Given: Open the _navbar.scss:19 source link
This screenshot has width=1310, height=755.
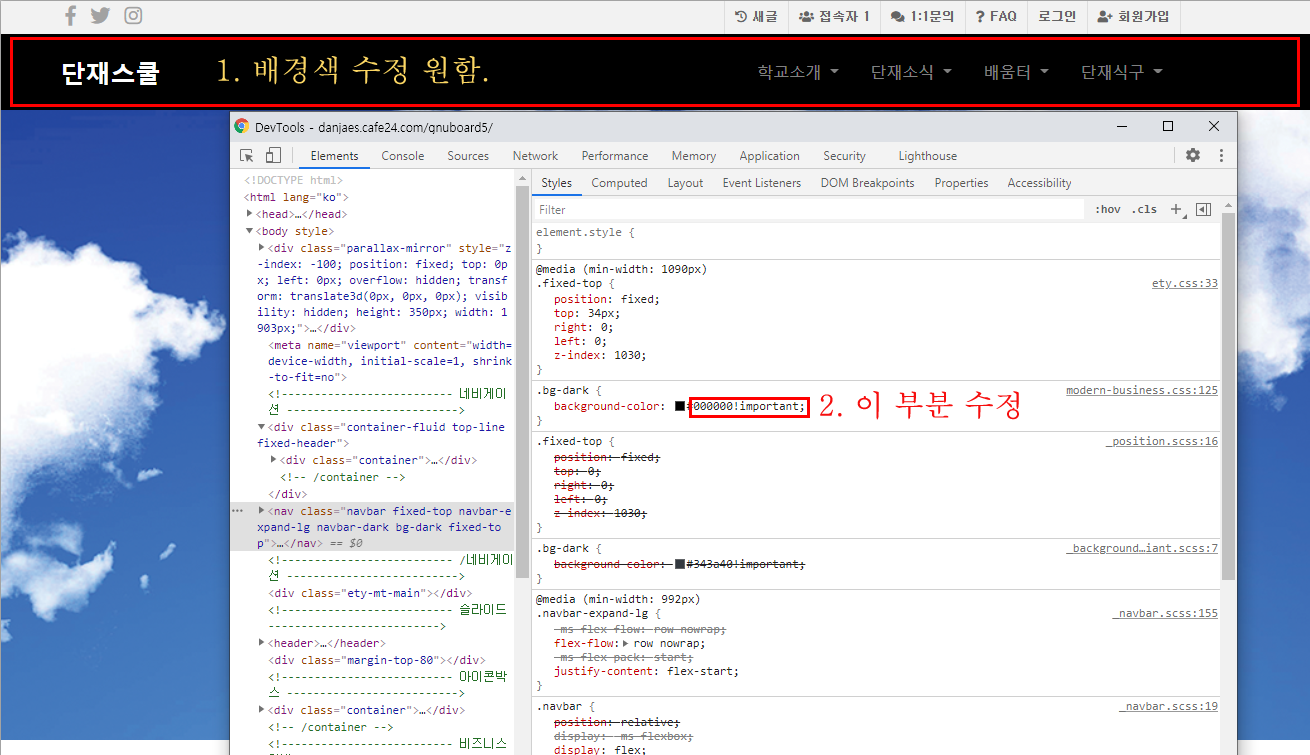Looking at the screenshot, I should pyautogui.click(x=1168, y=707).
